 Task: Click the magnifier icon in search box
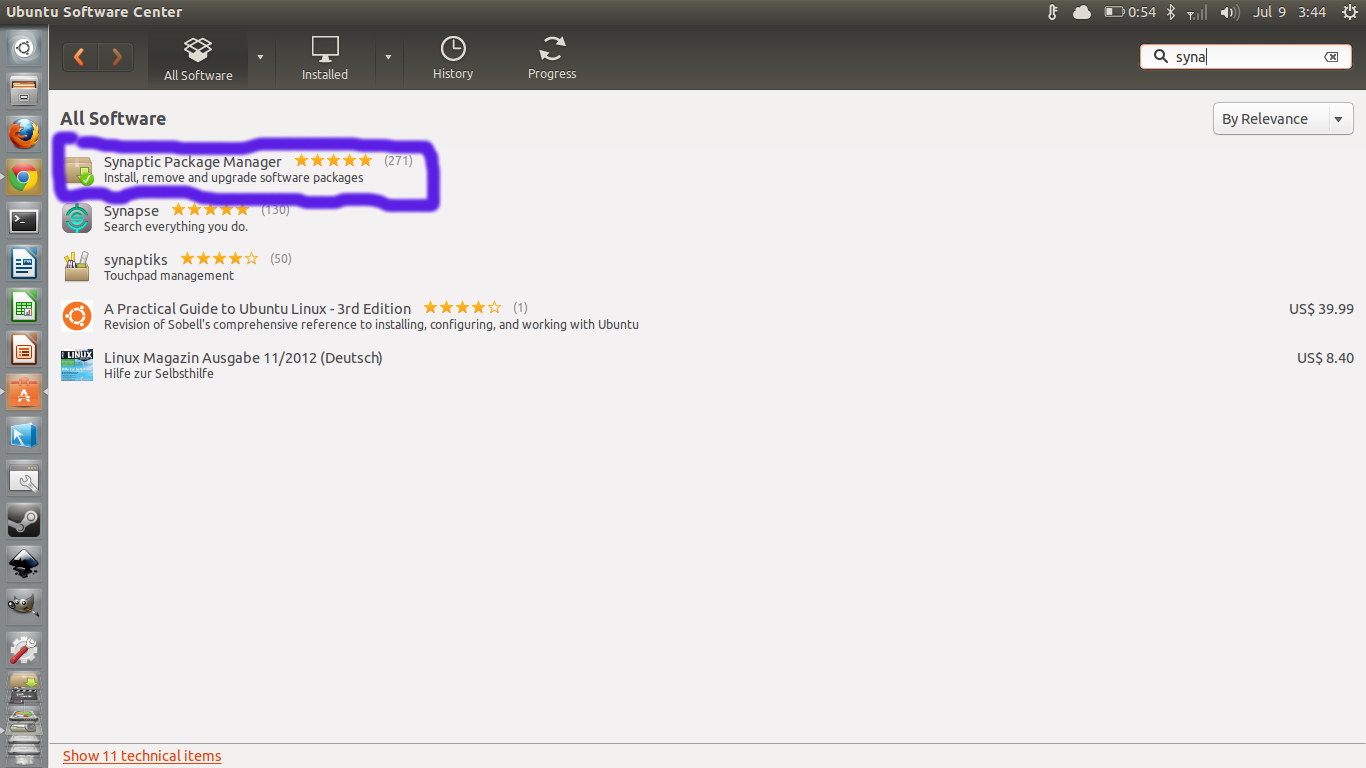point(1161,57)
